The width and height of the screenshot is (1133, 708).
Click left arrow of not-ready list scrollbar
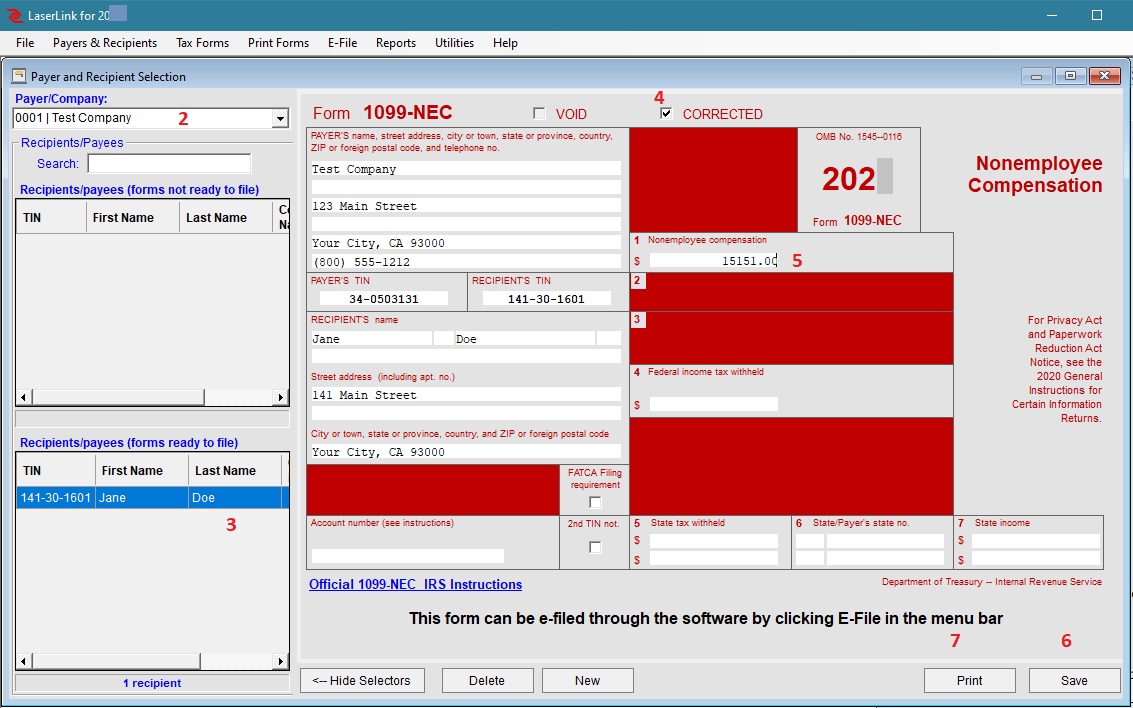click(x=24, y=397)
